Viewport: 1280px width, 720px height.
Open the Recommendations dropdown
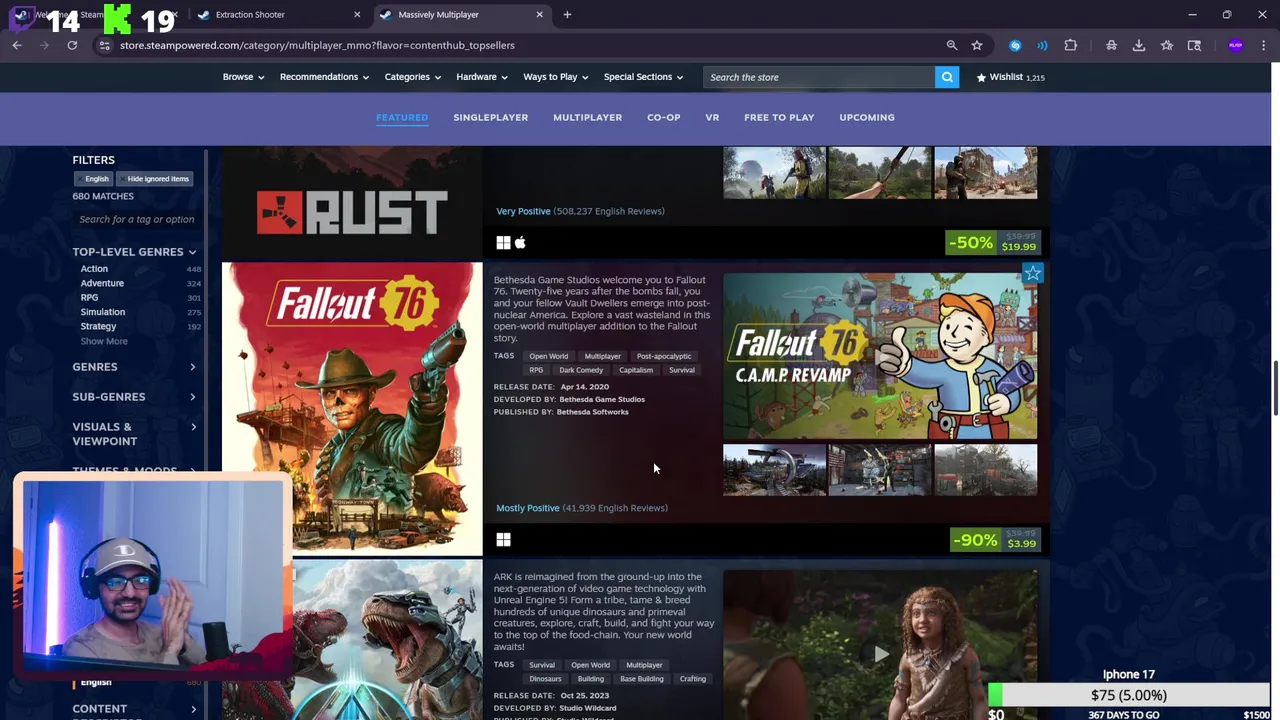point(324,77)
